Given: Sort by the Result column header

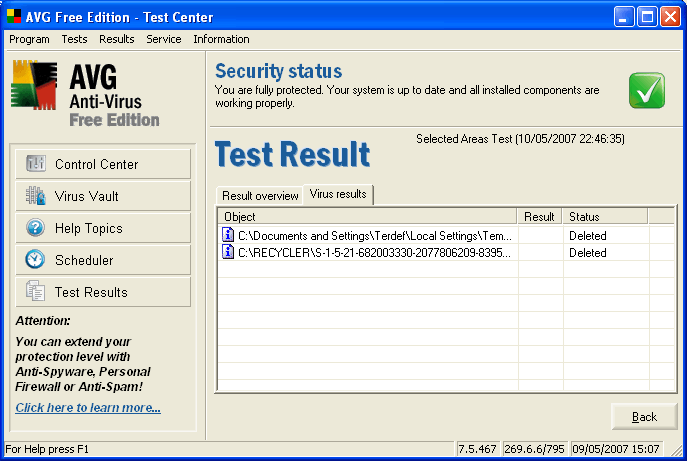Looking at the screenshot, I should [x=540, y=216].
